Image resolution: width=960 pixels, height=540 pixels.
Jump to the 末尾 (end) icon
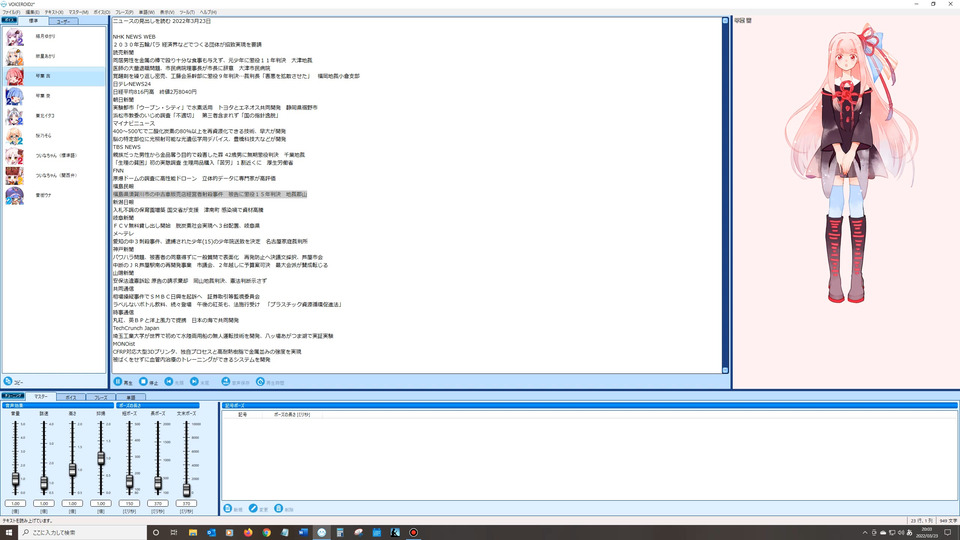tap(194, 381)
